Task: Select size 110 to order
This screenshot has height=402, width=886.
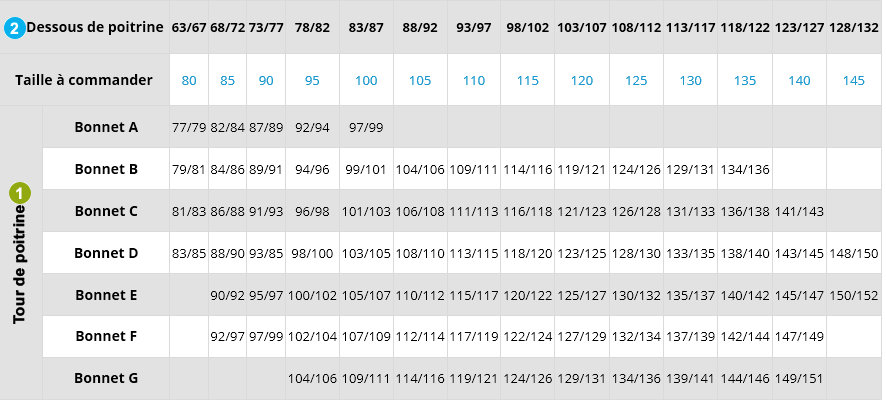Action: [x=474, y=81]
